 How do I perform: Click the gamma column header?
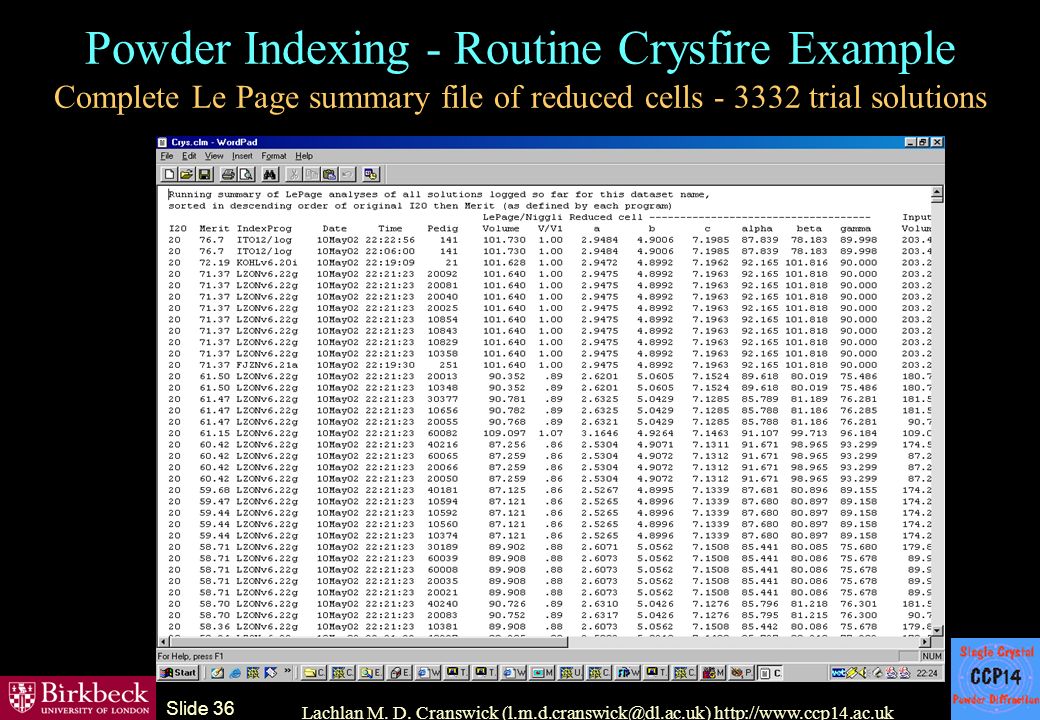[856, 228]
